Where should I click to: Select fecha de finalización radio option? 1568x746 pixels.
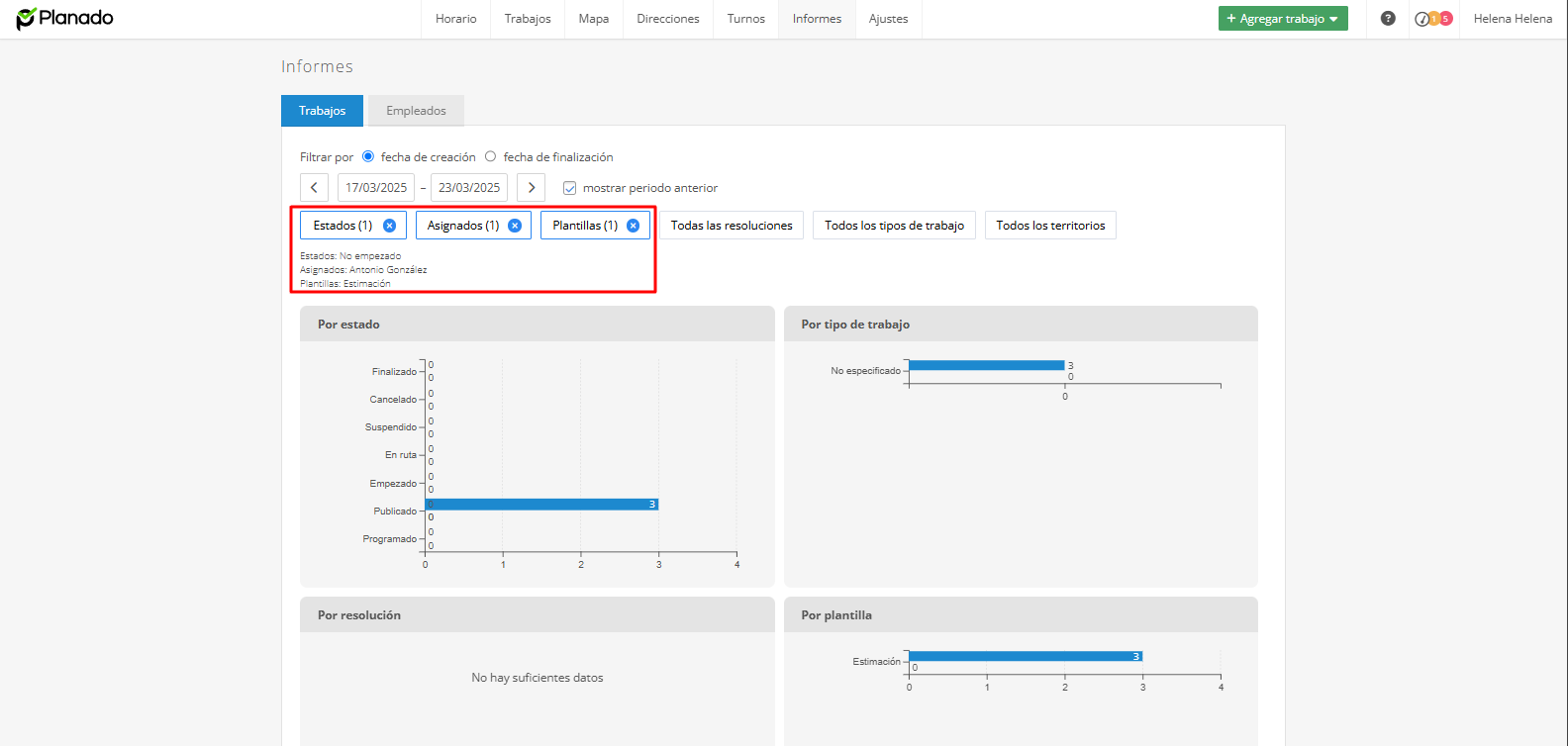(x=490, y=156)
